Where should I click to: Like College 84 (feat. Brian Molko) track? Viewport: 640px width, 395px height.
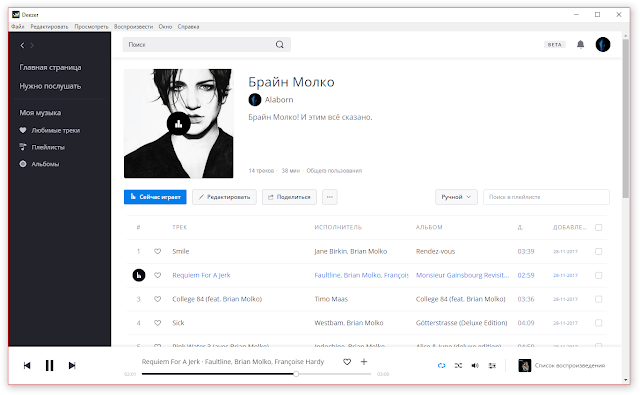click(x=158, y=299)
